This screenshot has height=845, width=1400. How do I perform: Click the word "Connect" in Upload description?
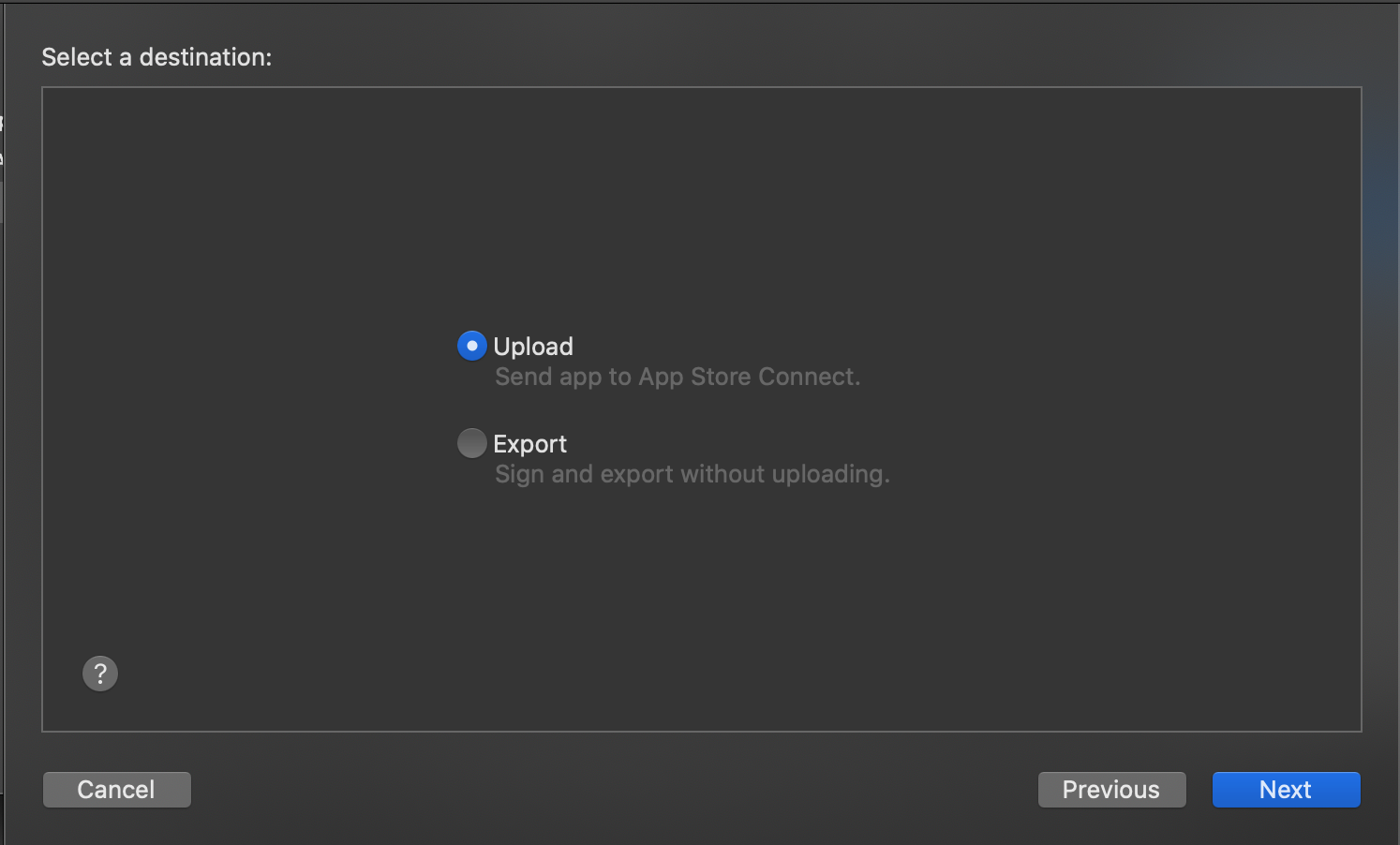[808, 377]
